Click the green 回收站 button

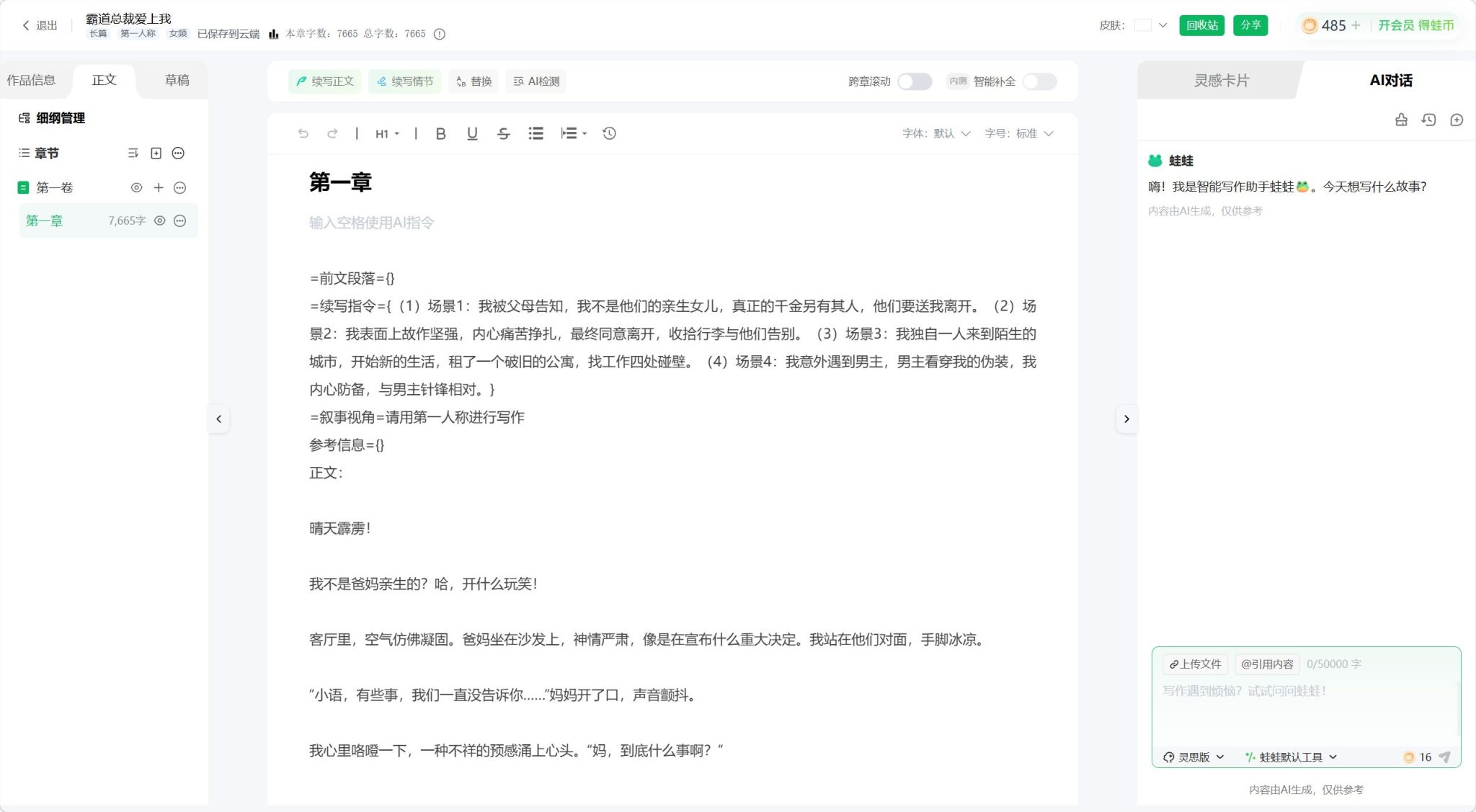click(1201, 25)
